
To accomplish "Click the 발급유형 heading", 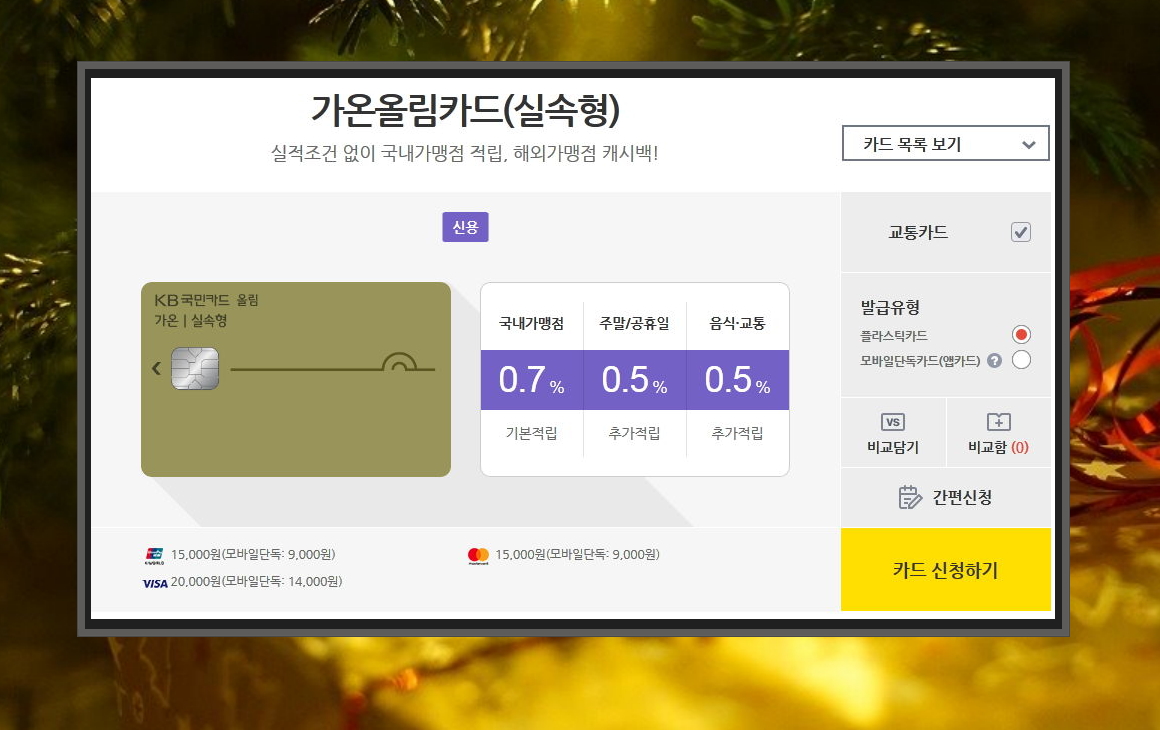I will 890,307.
